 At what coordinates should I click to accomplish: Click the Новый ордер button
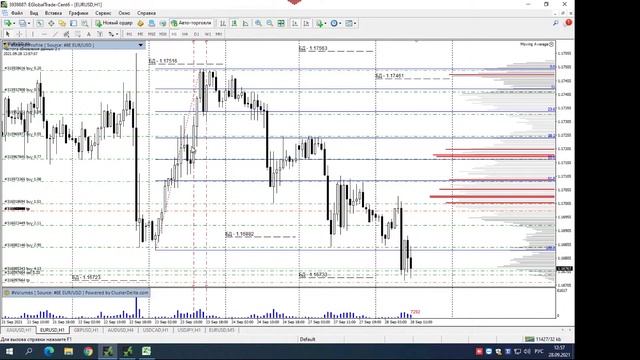114,23
